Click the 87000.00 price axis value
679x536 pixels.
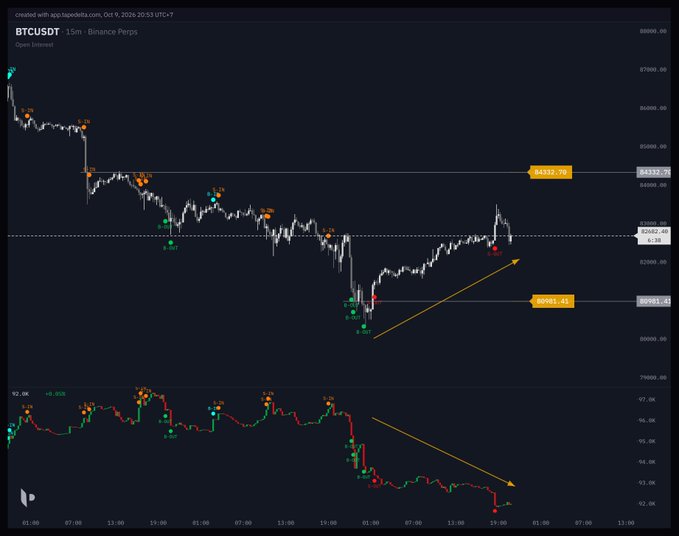[x=653, y=69]
